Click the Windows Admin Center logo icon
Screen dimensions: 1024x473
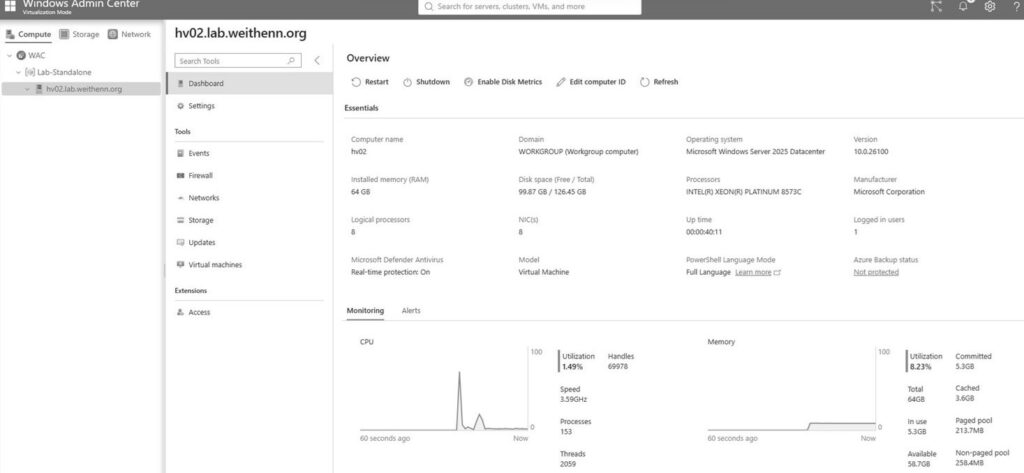coord(10,6)
